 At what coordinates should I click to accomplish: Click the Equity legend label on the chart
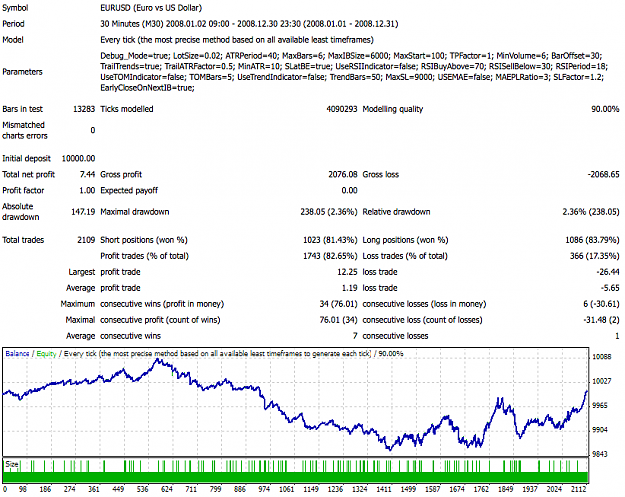click(46, 354)
